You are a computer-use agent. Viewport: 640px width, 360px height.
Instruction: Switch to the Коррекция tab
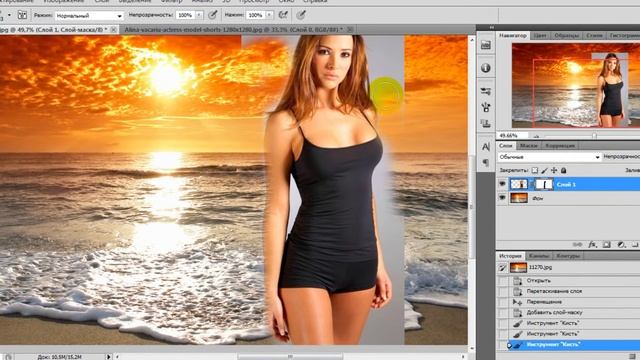[x=560, y=145]
